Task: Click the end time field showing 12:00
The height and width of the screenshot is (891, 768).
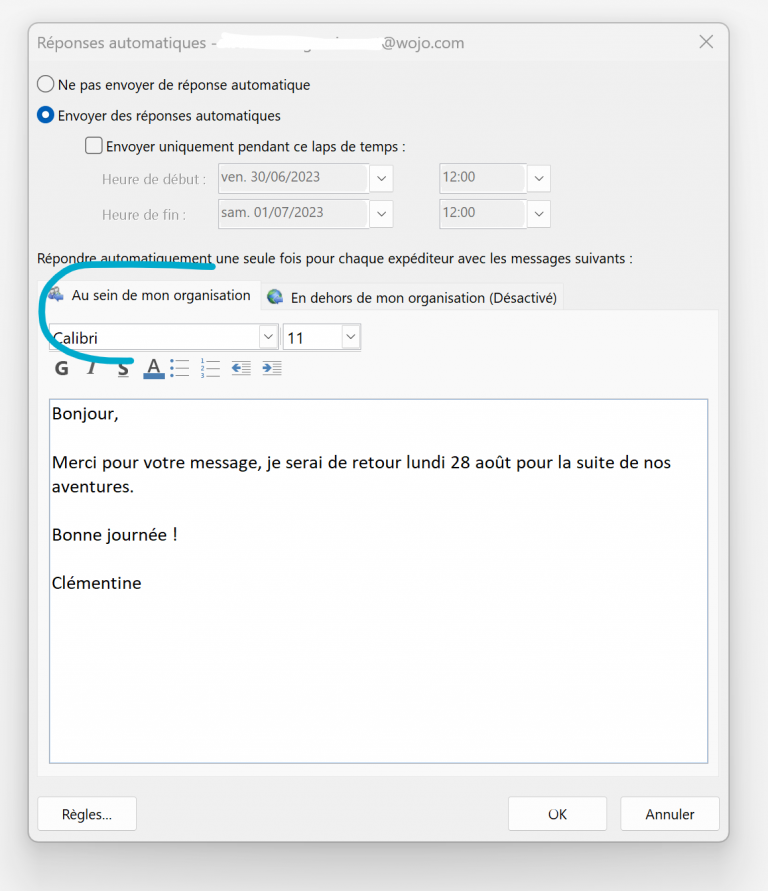Action: pos(483,214)
